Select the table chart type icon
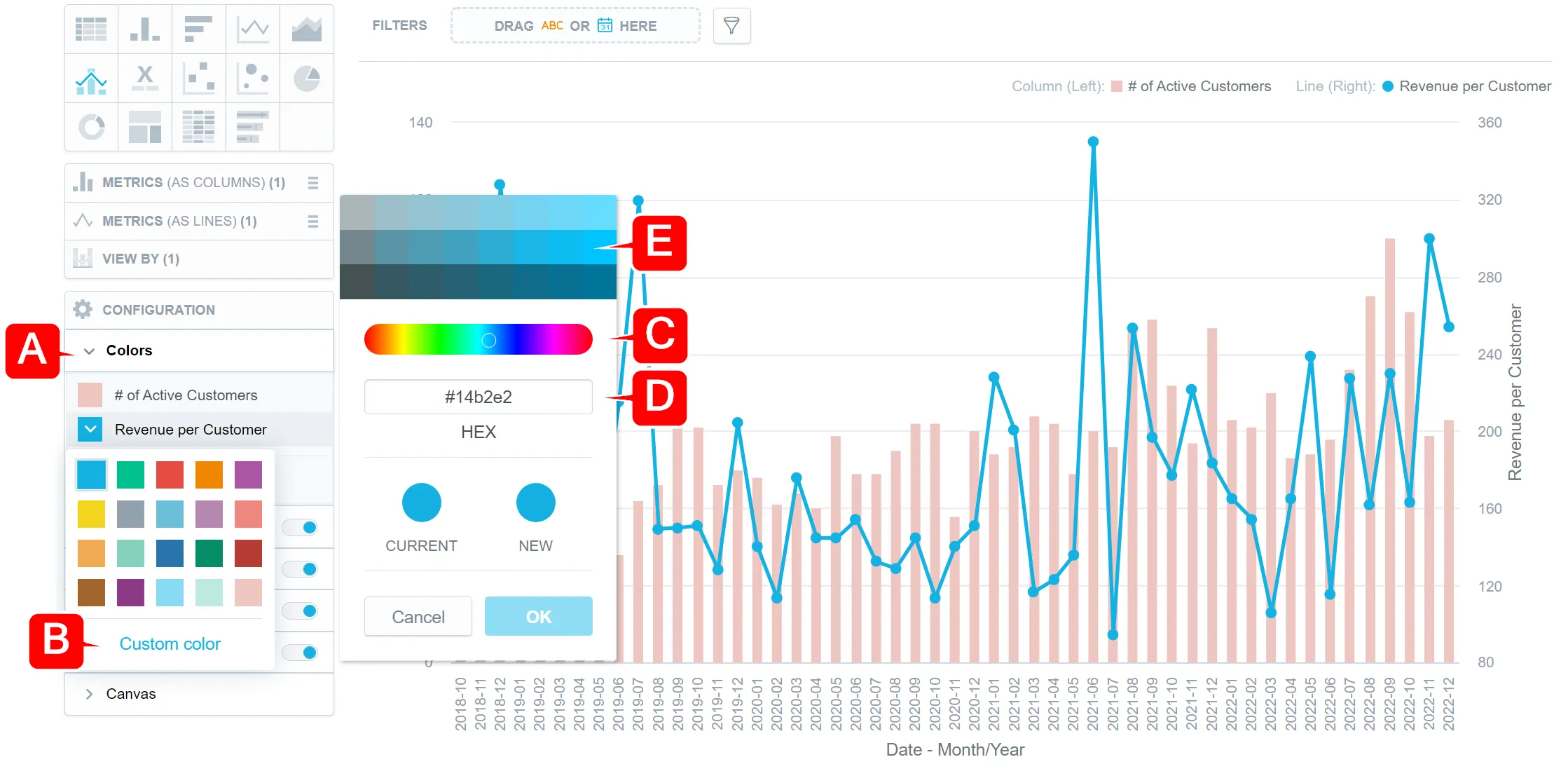This screenshot has width=1568, height=764. click(91, 29)
